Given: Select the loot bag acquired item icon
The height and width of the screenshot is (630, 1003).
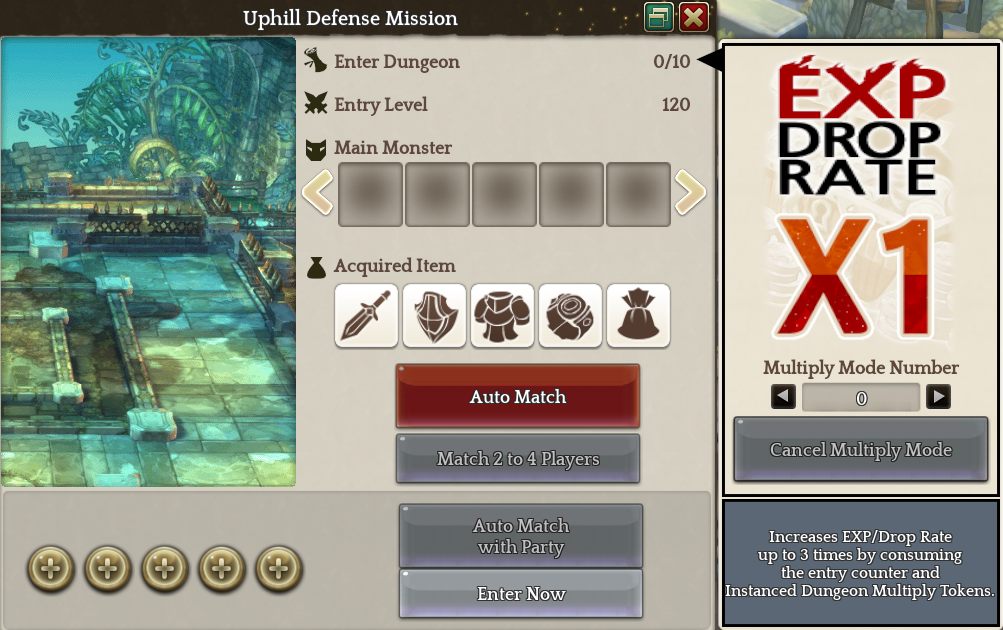Looking at the screenshot, I should click(x=638, y=316).
